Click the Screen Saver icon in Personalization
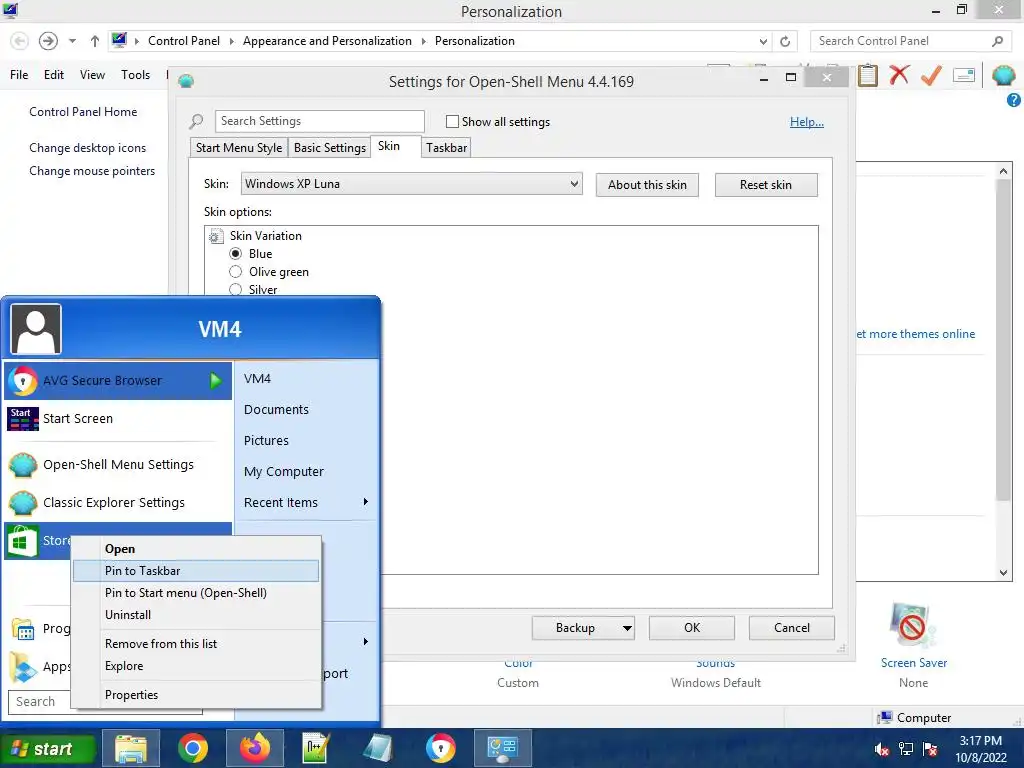Screen dimensions: 1024x768 (913, 626)
